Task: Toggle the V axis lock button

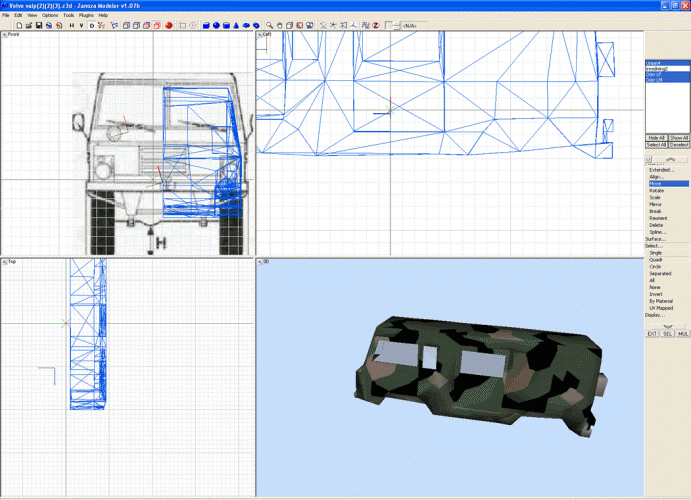Action: pos(81,25)
